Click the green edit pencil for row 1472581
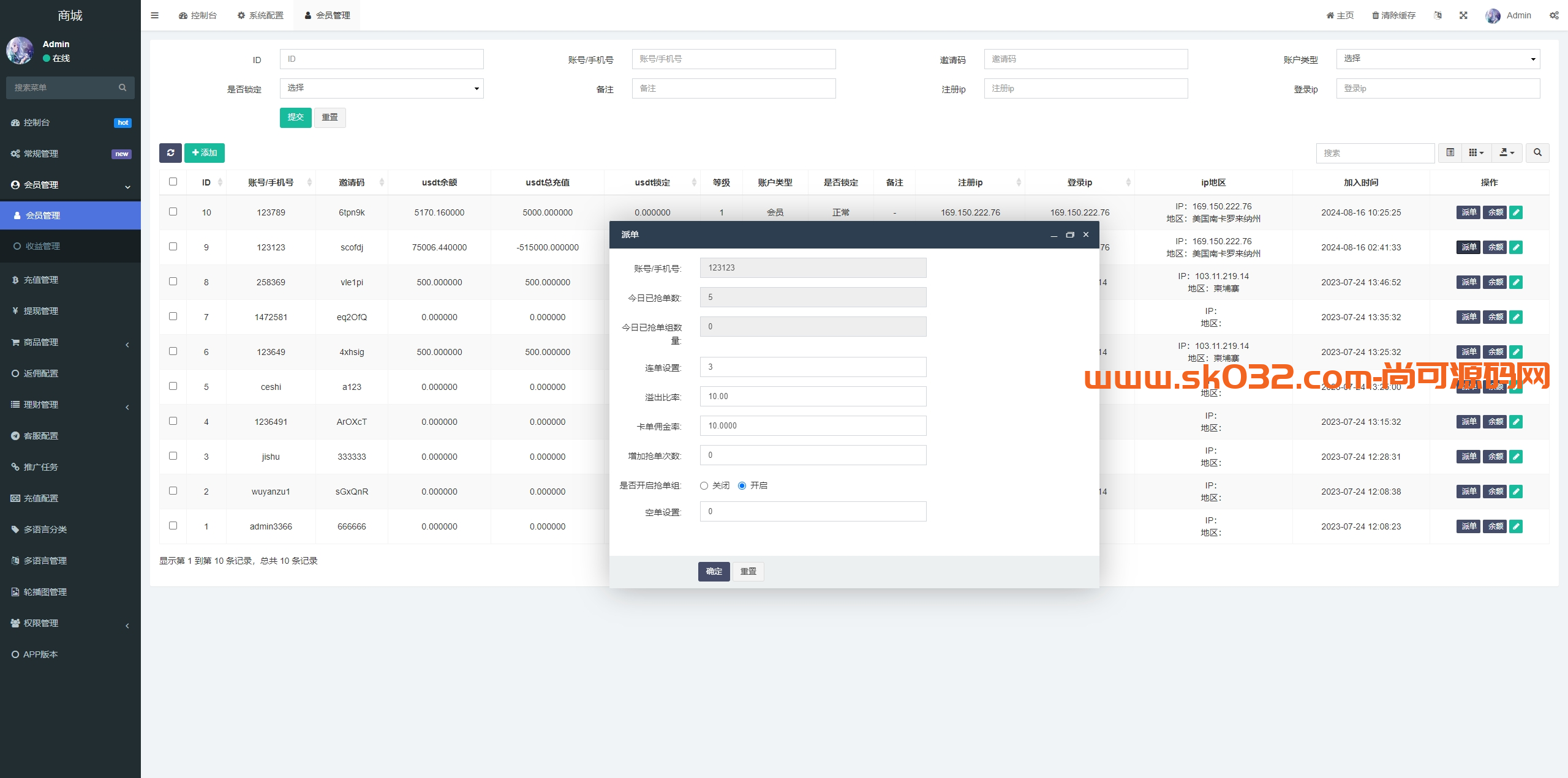 point(1516,317)
